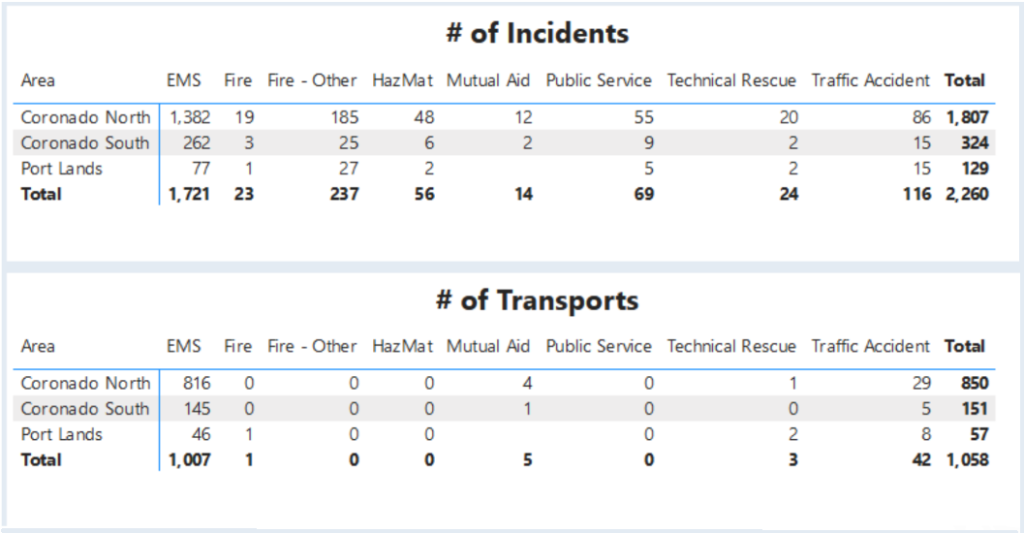Select Traffic Accident header in Incidents table

pyautogui.click(x=870, y=80)
